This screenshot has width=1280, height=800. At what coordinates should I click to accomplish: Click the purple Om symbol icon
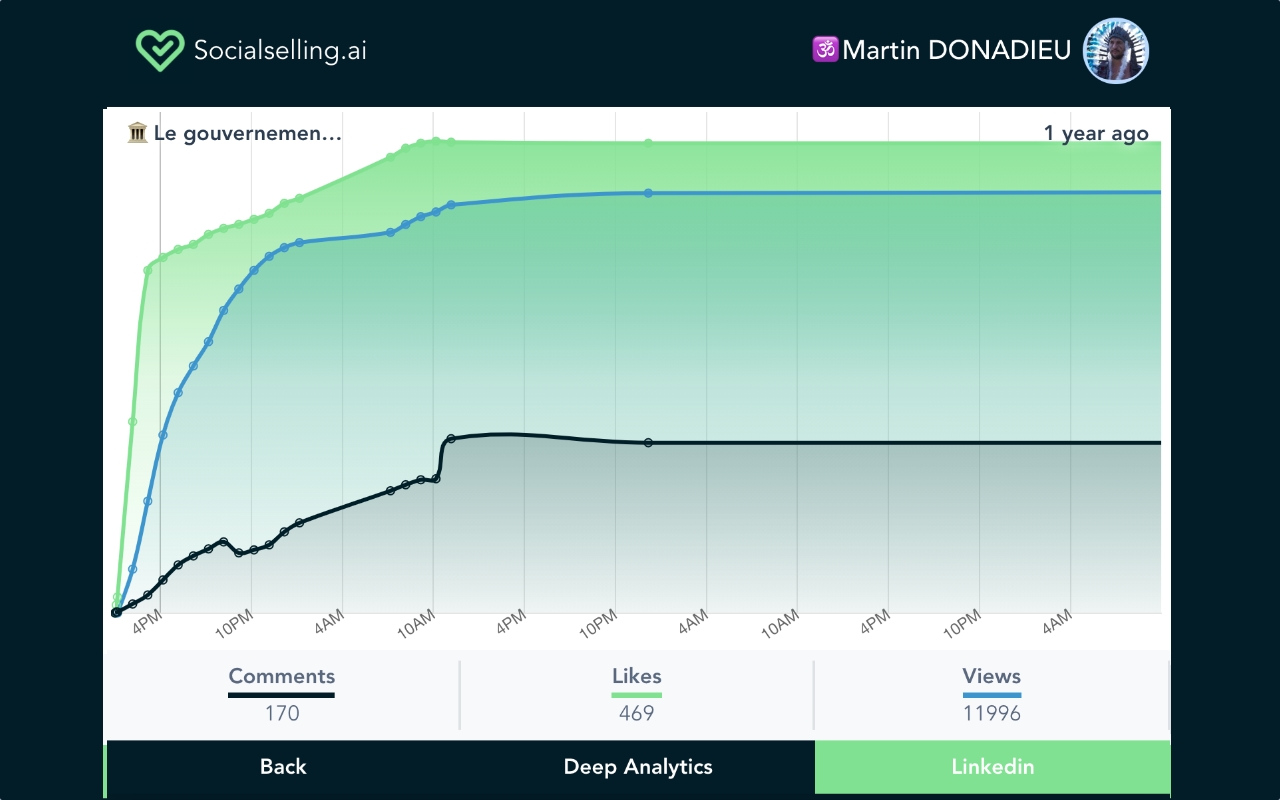click(824, 49)
